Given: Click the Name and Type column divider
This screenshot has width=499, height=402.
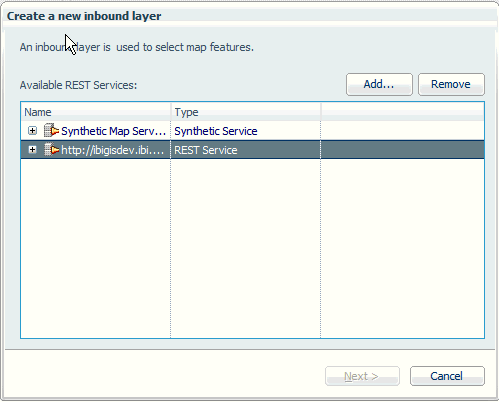Looking at the screenshot, I should pyautogui.click(x=171, y=112).
